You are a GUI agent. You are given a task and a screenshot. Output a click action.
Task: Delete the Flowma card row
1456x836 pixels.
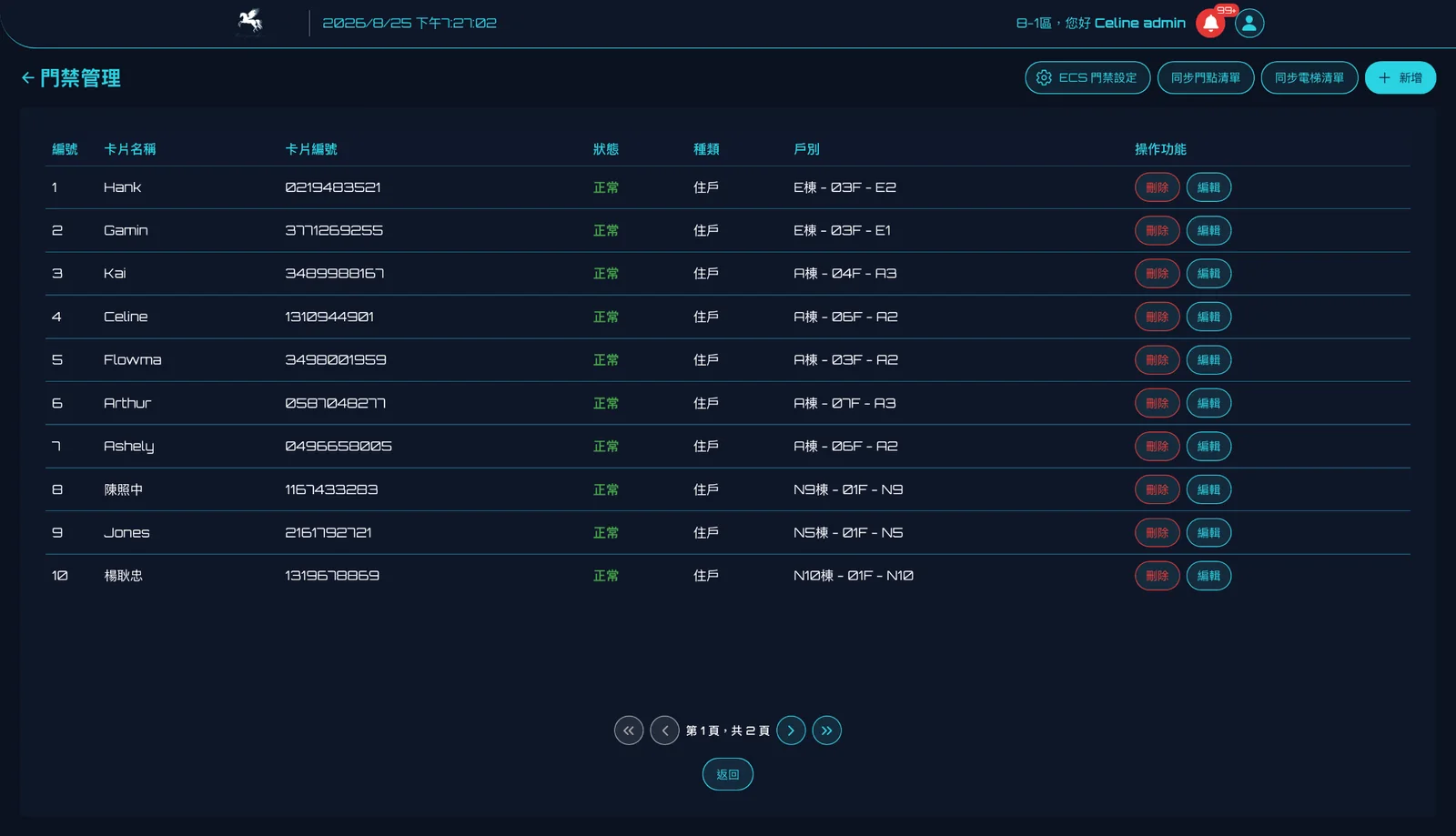(1158, 360)
